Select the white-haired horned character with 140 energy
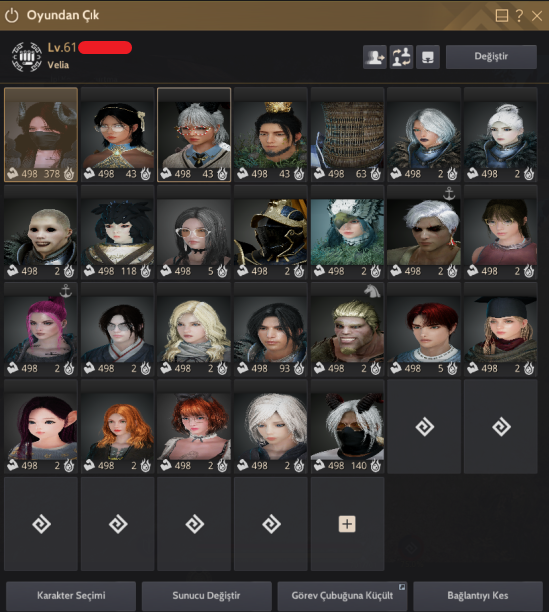Viewport: 549px width, 612px height. tap(347, 427)
